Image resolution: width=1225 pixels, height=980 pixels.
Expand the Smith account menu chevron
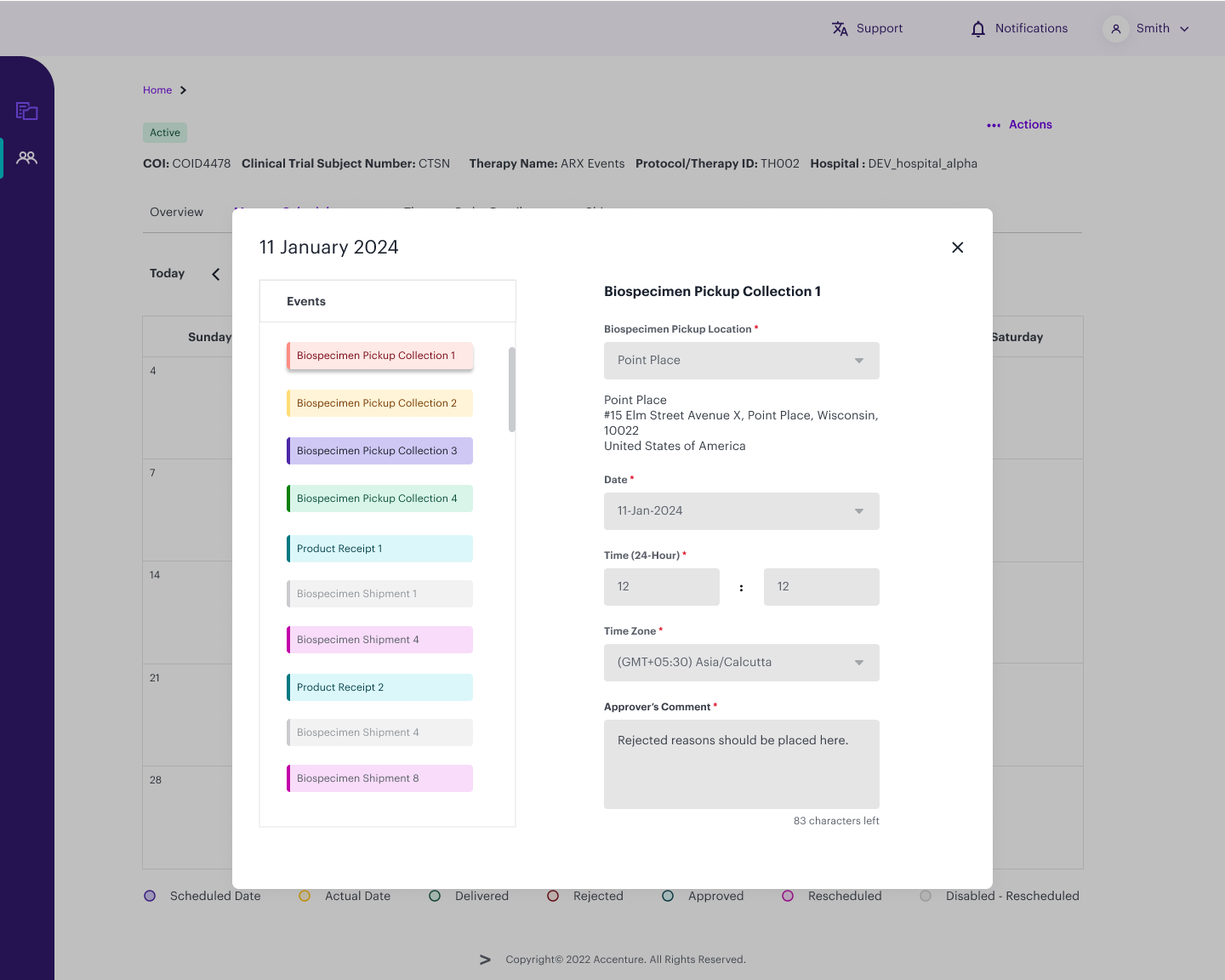pos(1184,28)
